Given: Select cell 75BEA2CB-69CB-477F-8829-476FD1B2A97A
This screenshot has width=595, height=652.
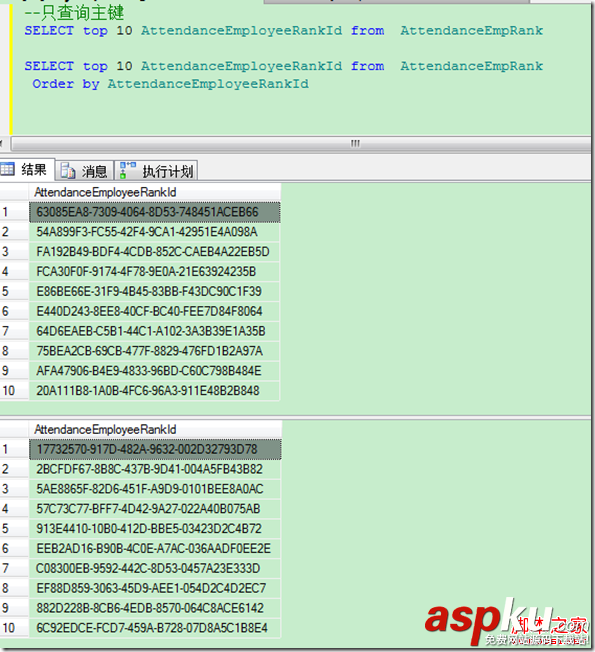Looking at the screenshot, I should 154,351.
